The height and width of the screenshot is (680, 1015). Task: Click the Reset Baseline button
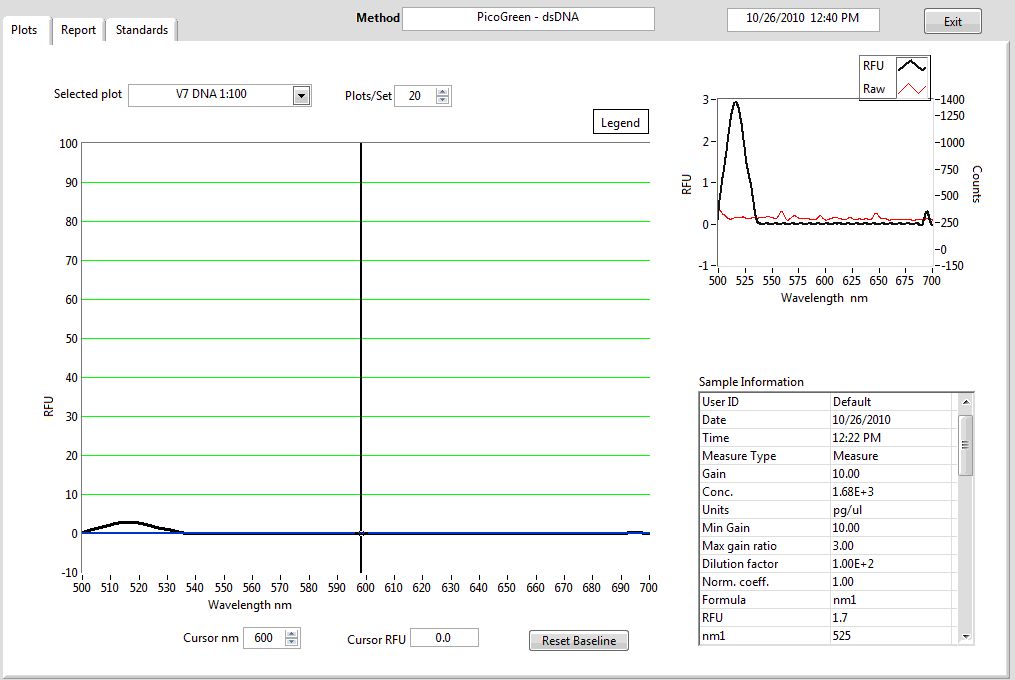(x=579, y=640)
